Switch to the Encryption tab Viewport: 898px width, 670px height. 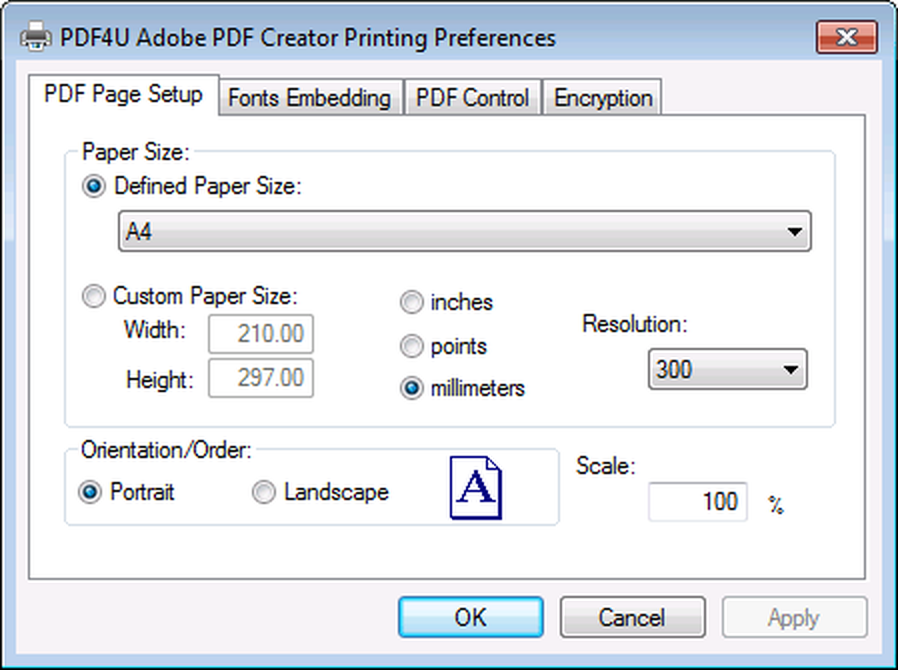(602, 98)
